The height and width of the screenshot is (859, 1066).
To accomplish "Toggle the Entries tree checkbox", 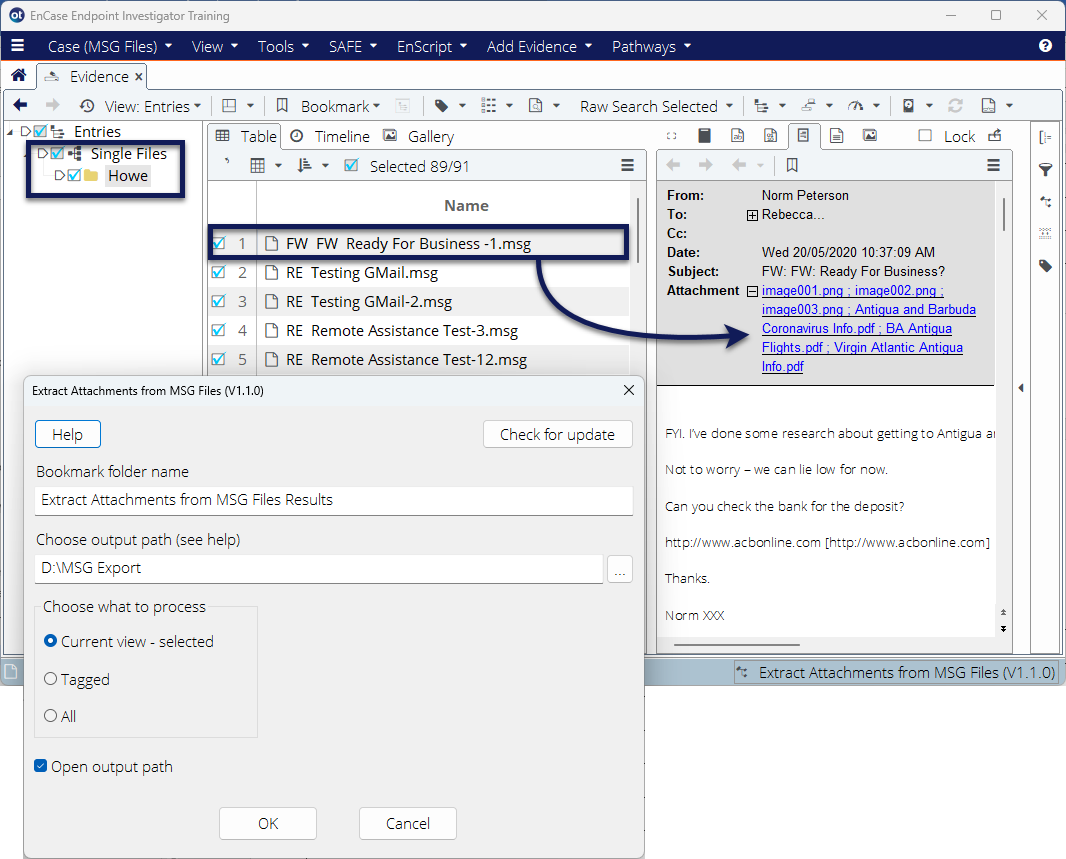I will pos(40,131).
